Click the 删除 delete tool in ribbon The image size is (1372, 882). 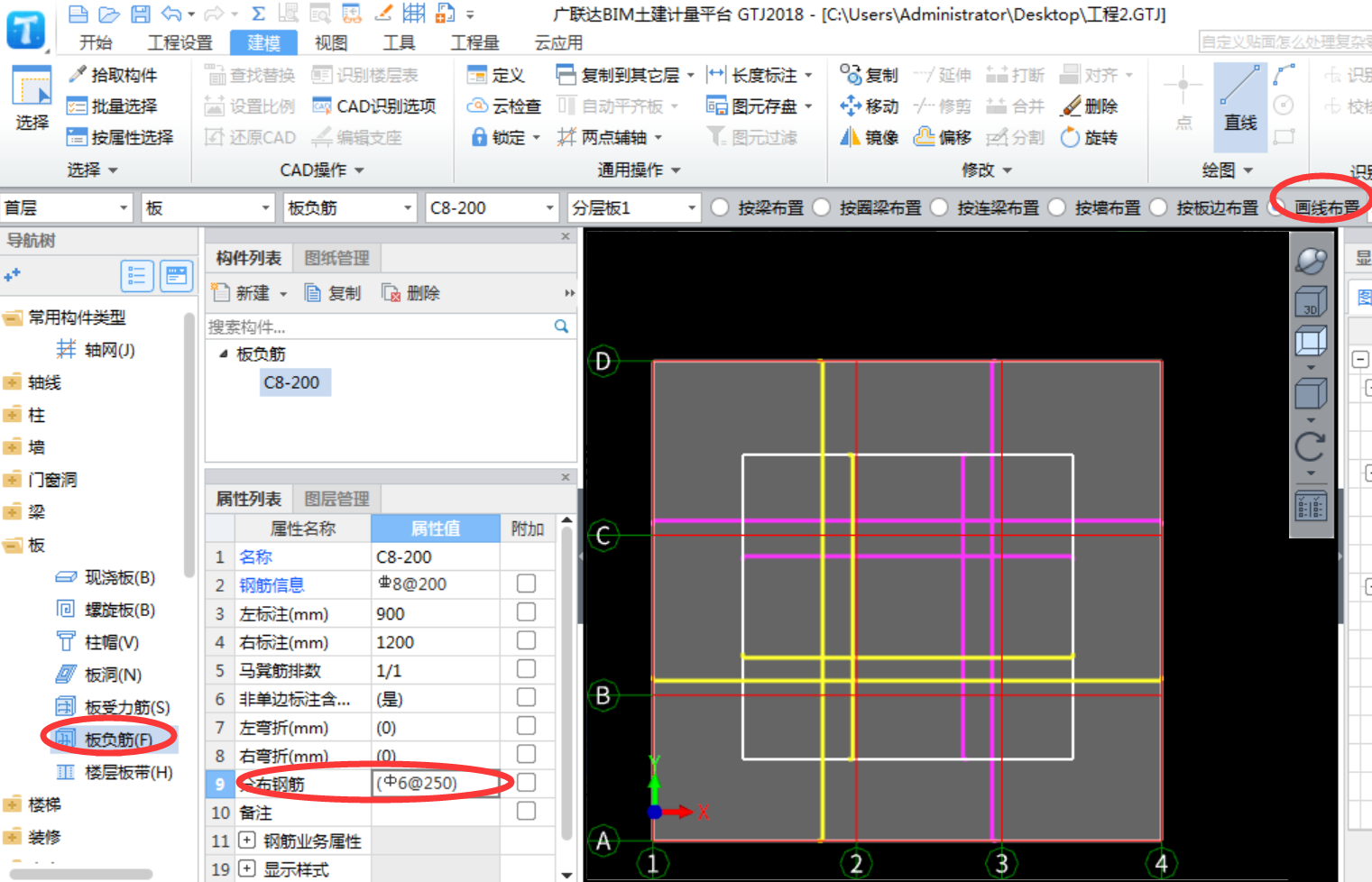[x=1089, y=106]
